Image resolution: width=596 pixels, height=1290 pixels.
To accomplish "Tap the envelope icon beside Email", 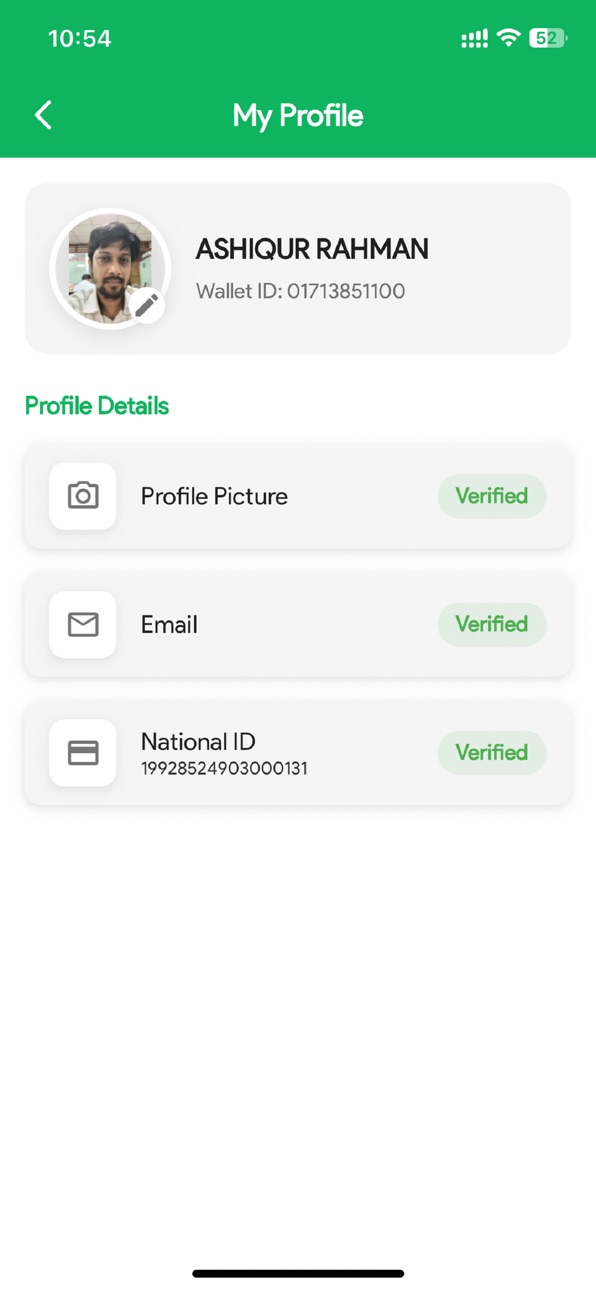I will (83, 624).
